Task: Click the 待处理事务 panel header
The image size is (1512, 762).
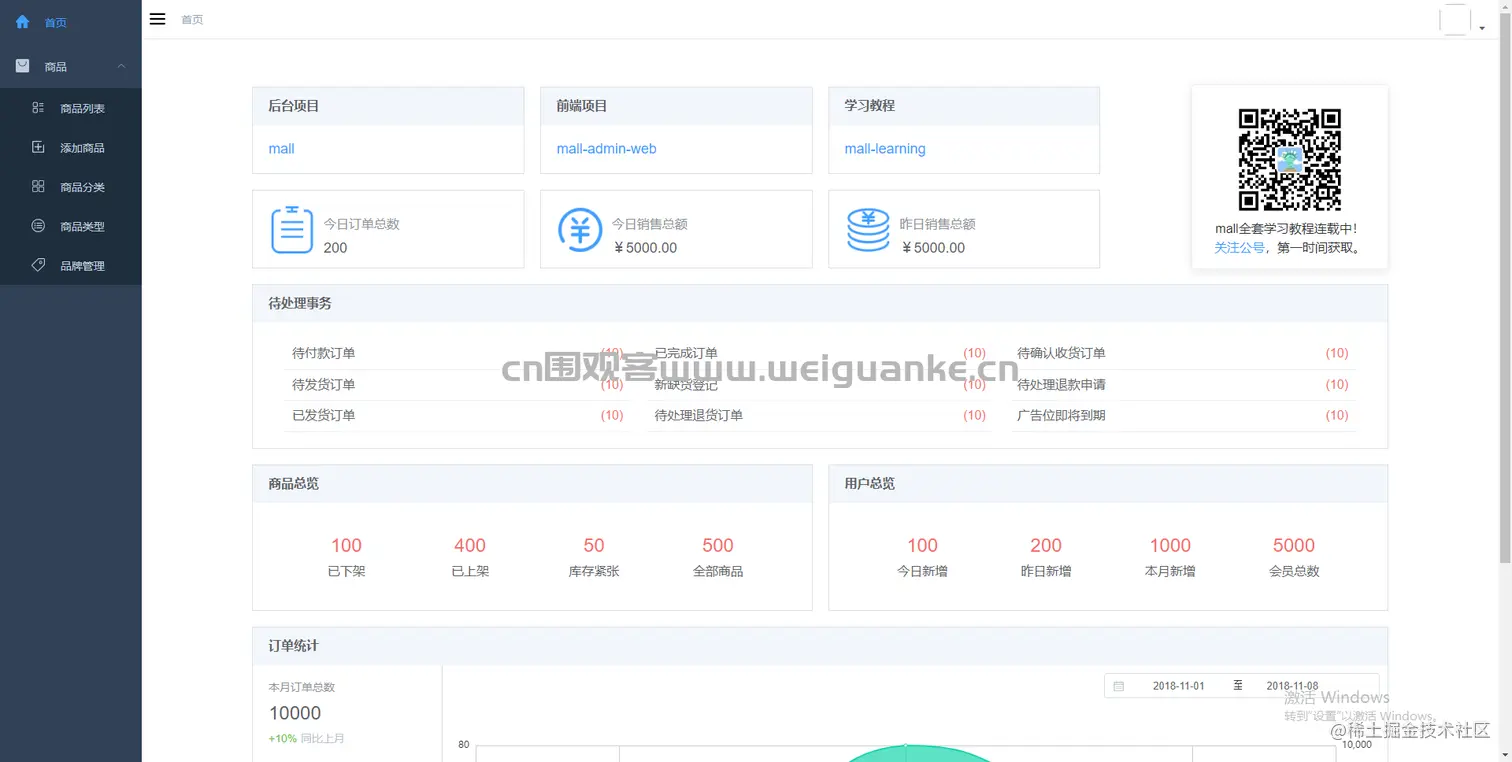Action: click(820, 303)
